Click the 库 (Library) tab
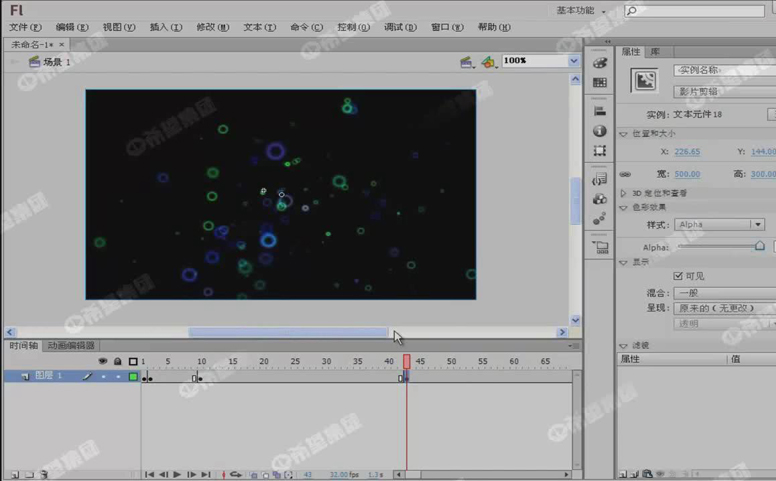This screenshot has height=481, width=776. point(655,51)
